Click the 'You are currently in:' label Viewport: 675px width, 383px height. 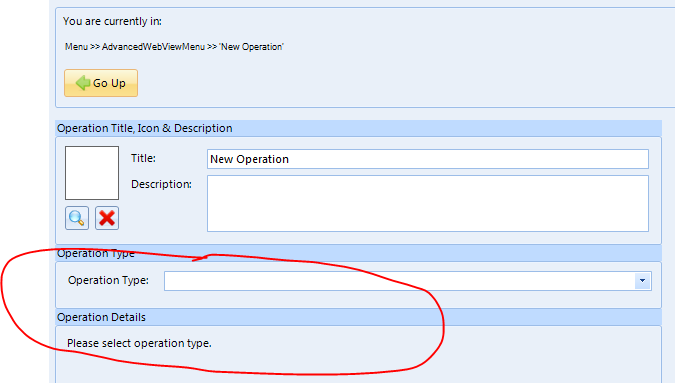click(112, 21)
